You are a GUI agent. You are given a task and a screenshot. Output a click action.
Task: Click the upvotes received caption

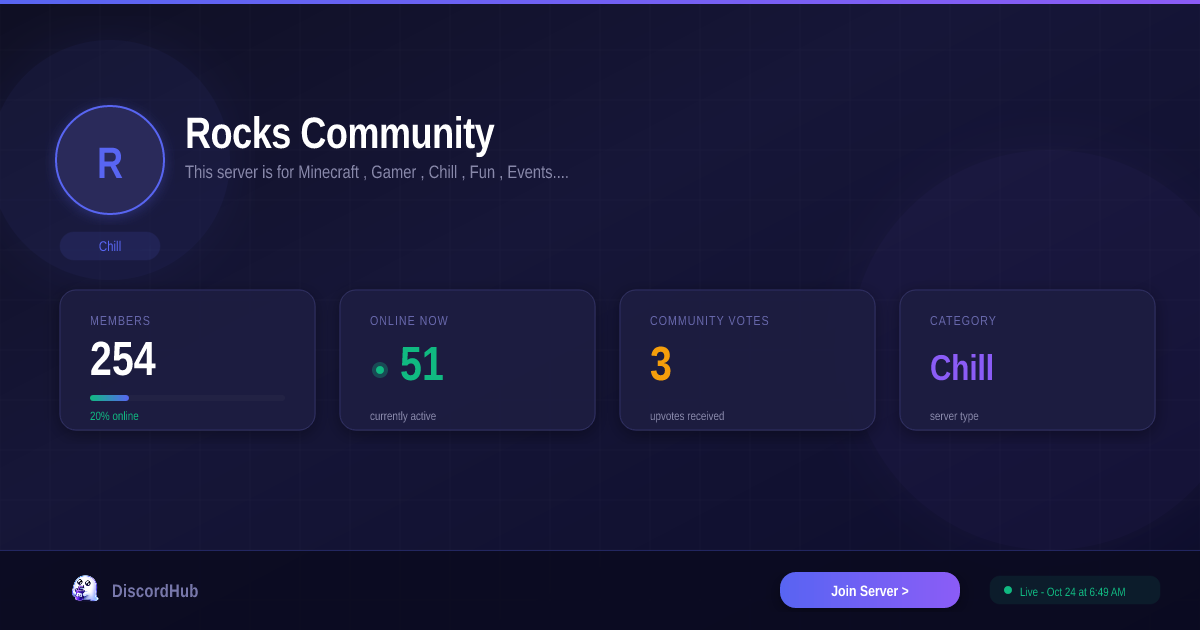687,416
